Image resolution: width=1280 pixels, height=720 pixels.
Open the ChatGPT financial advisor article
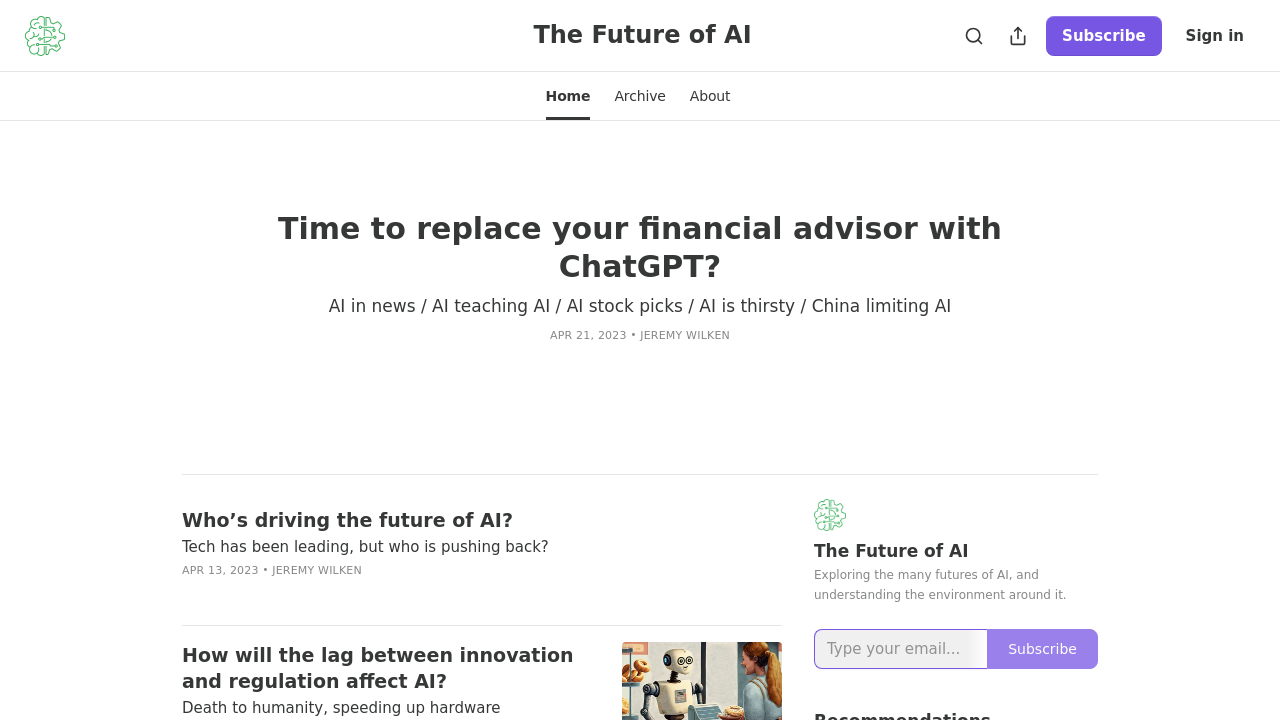[640, 248]
